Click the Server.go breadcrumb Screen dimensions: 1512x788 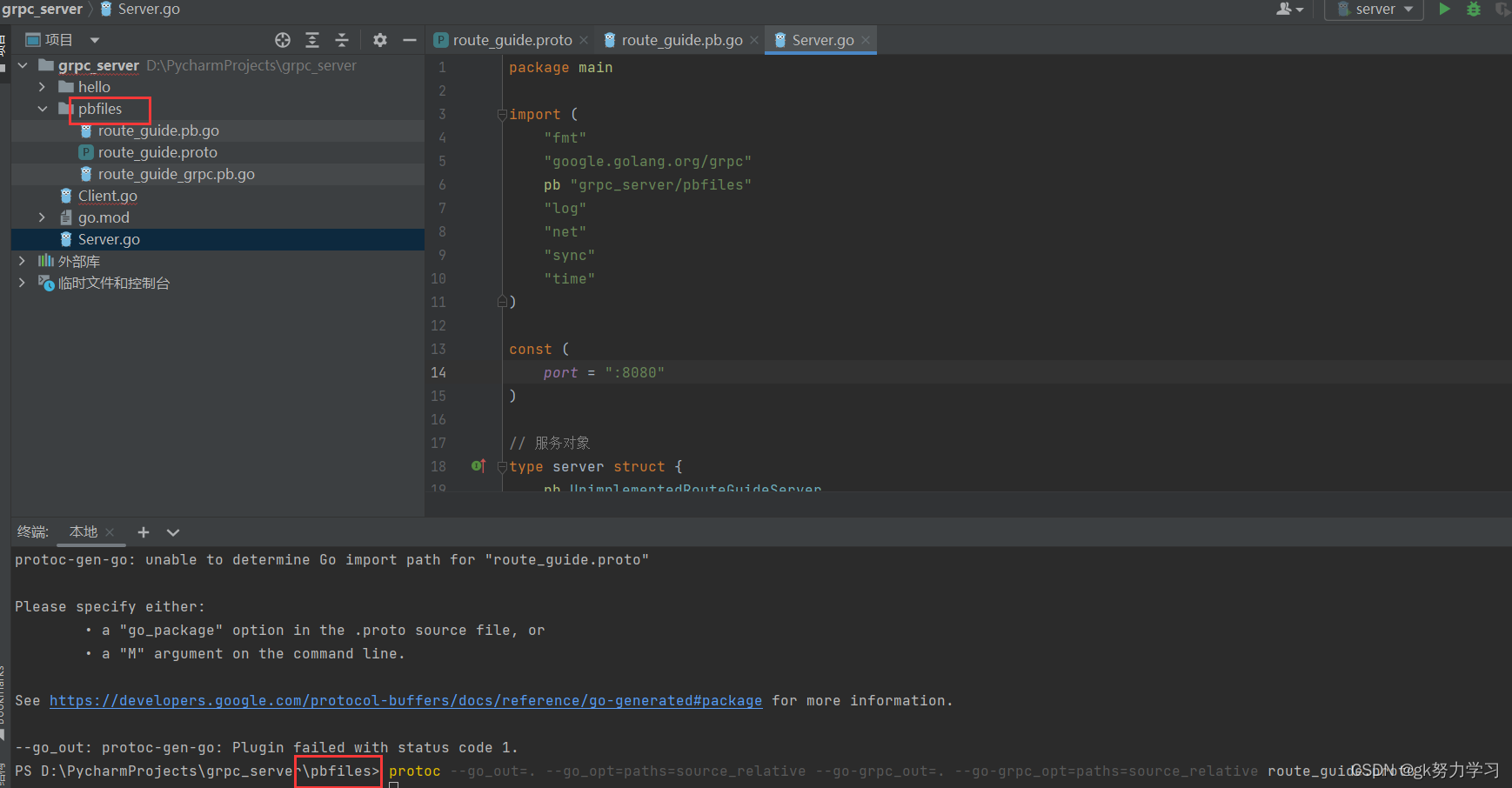pyautogui.click(x=149, y=9)
